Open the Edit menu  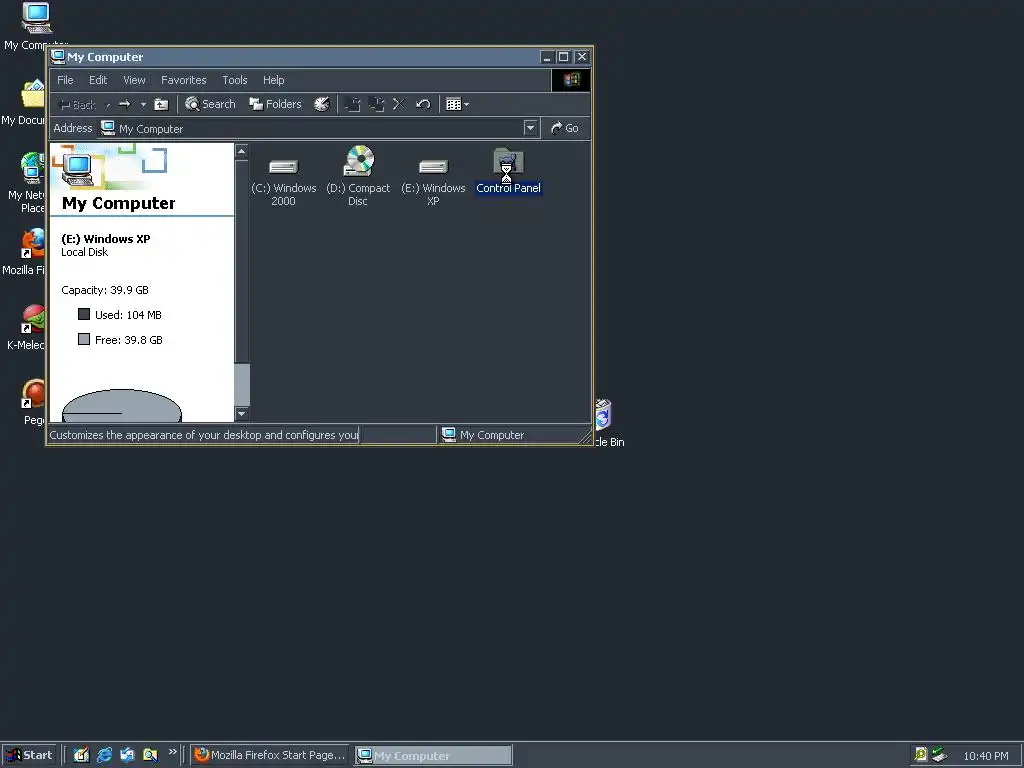tap(98, 80)
